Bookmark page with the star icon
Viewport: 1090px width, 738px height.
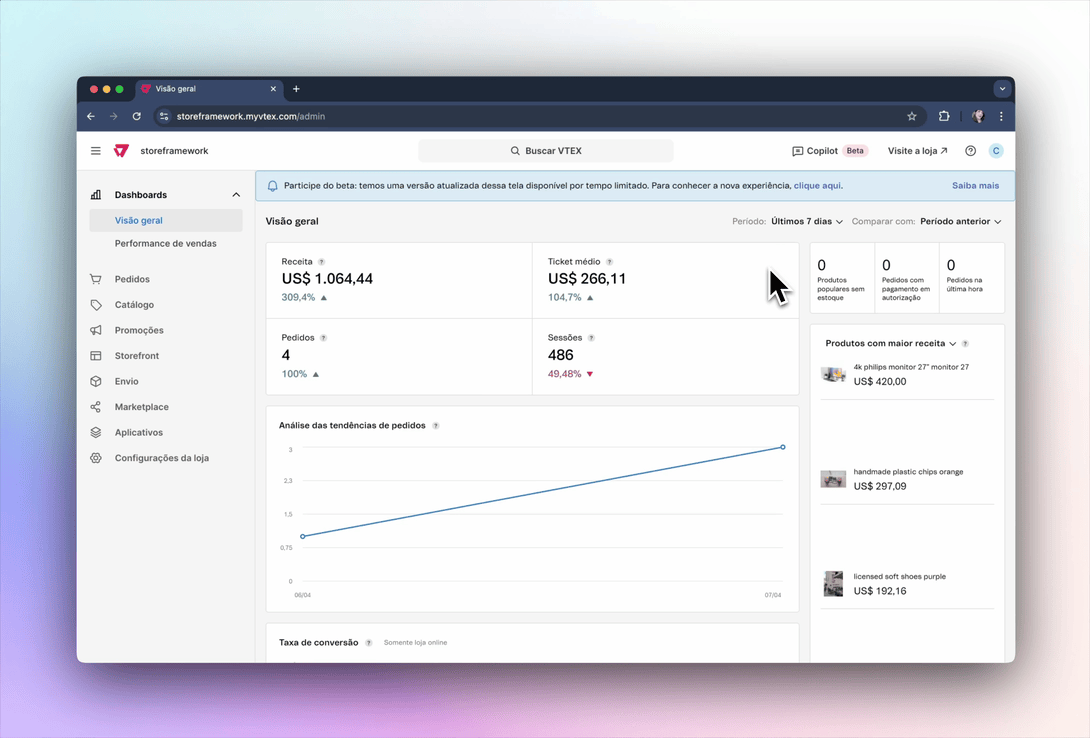point(912,116)
